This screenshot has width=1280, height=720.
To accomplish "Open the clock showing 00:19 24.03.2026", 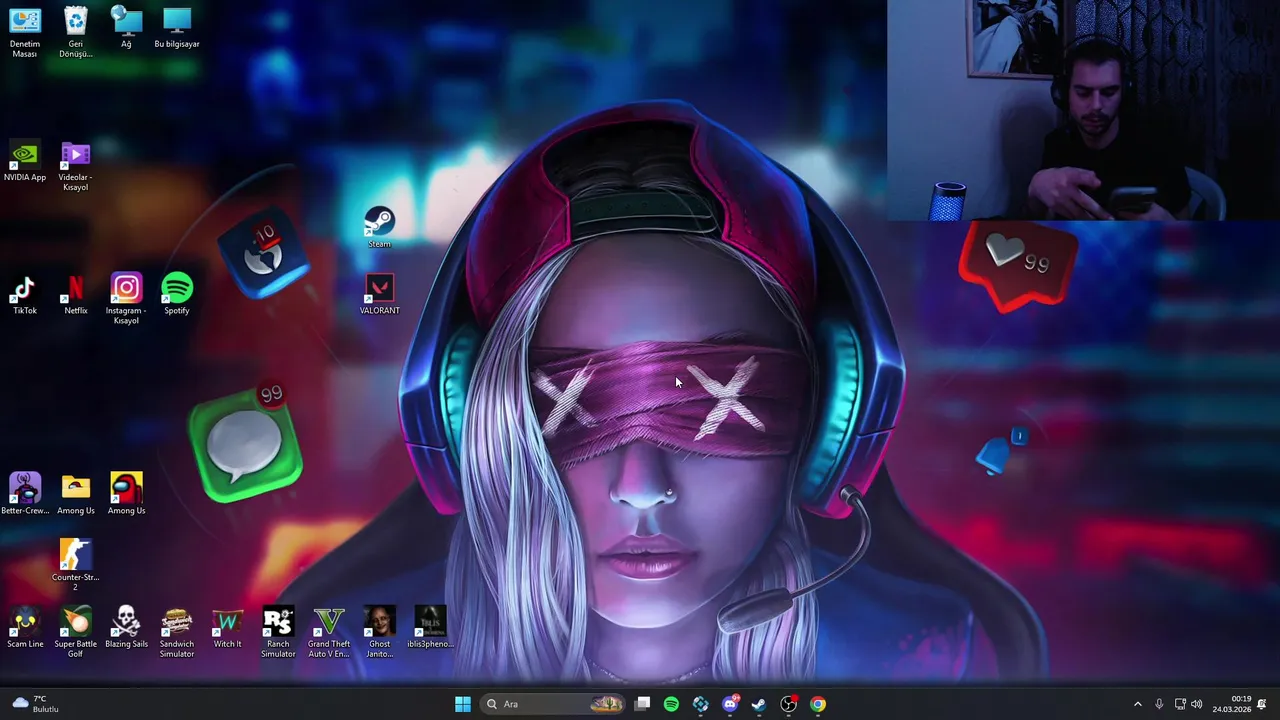I will [x=1231, y=704].
